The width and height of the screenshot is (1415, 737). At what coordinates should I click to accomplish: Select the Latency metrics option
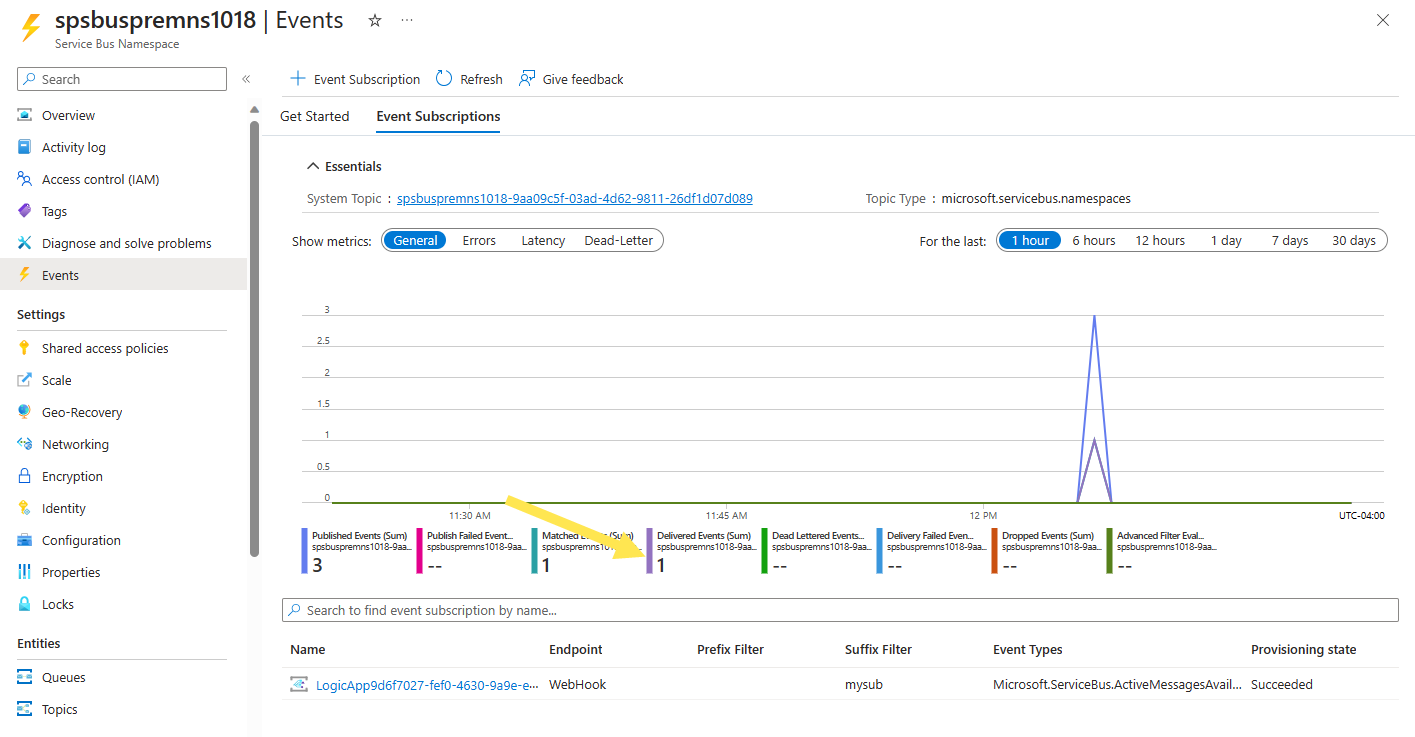542,240
